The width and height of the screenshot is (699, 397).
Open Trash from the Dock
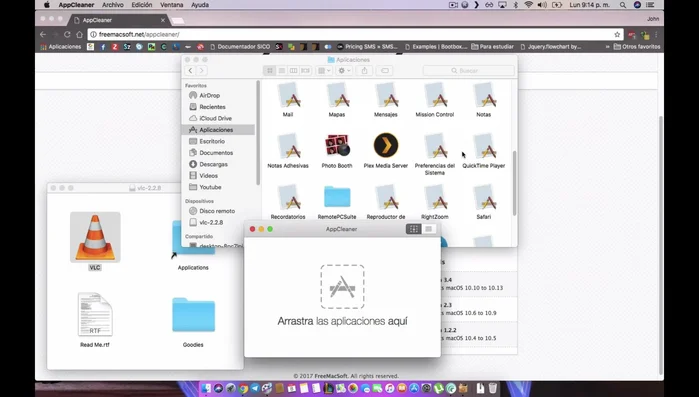pos(493,388)
